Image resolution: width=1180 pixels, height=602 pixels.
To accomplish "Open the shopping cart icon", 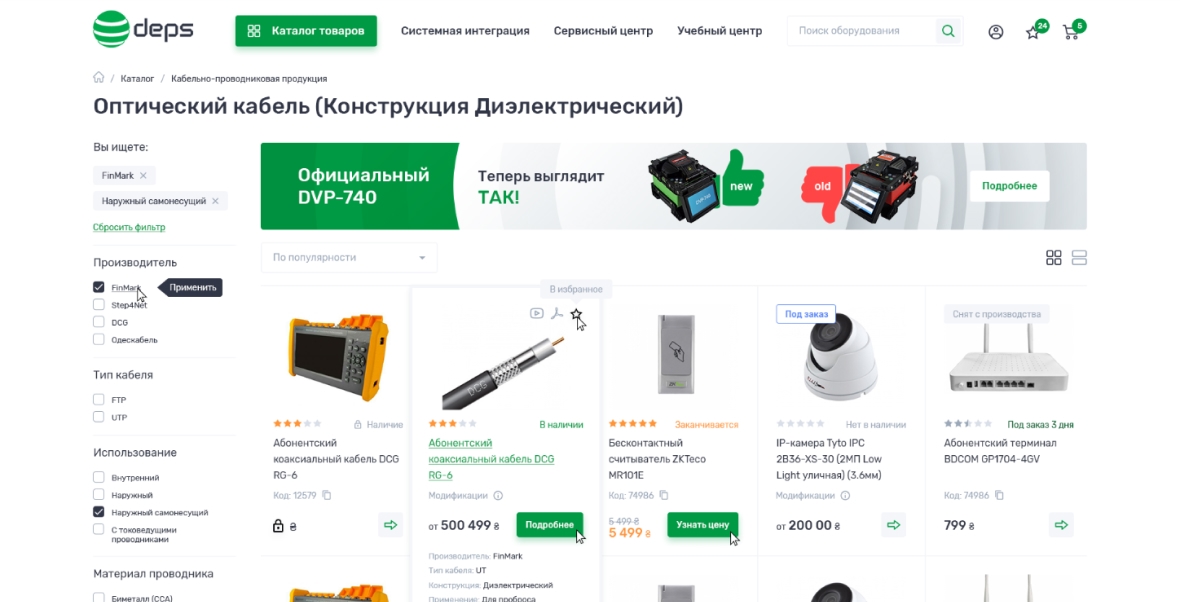I will pyautogui.click(x=1070, y=32).
